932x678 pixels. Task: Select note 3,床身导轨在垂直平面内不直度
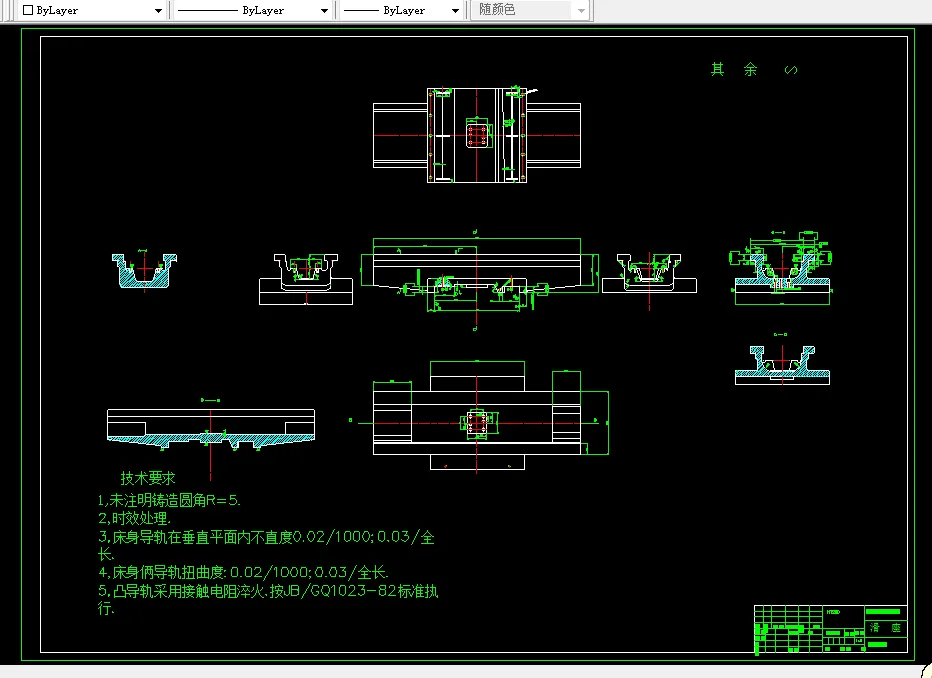click(x=266, y=545)
